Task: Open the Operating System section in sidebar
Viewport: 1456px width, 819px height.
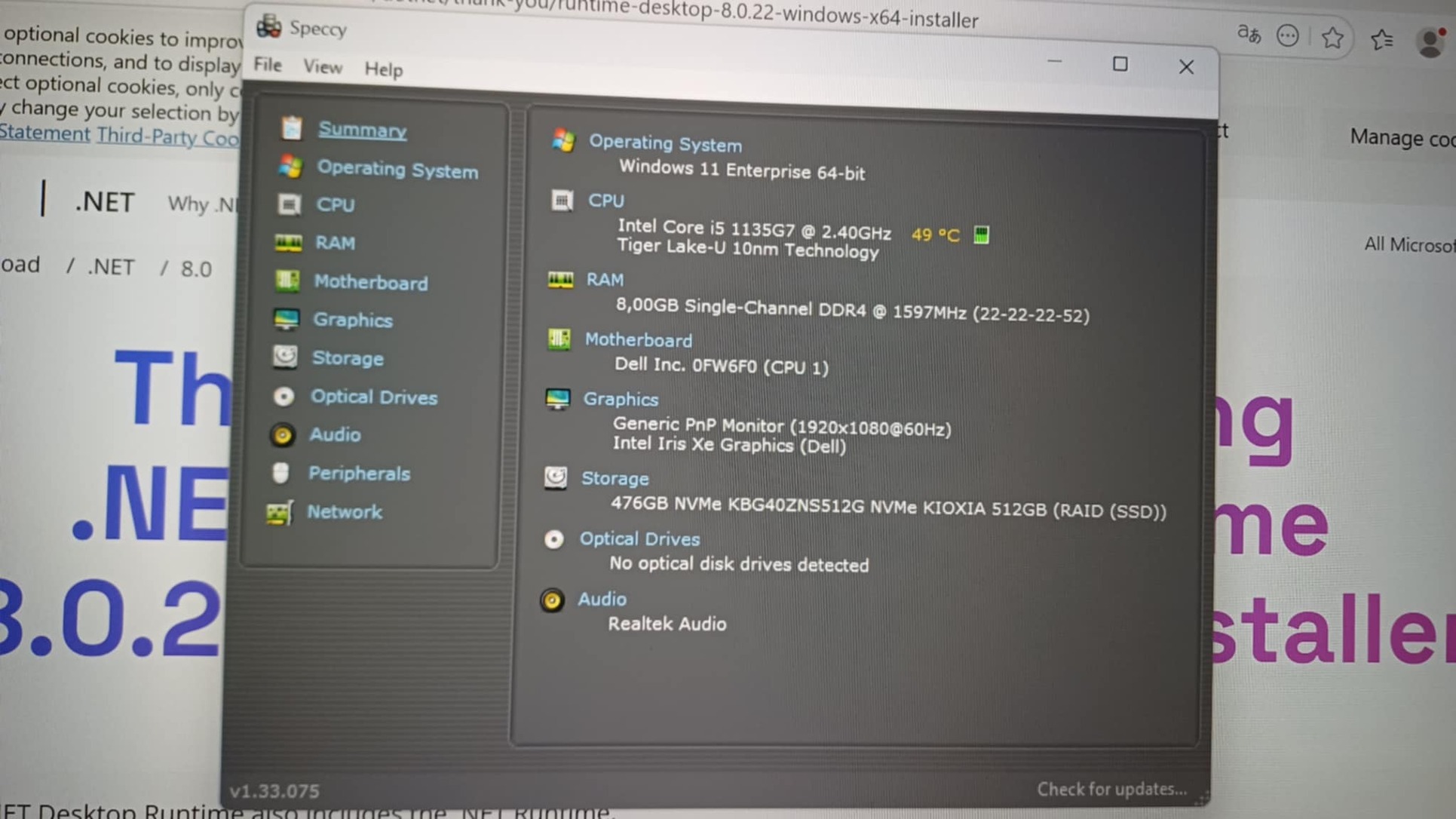Action: point(397,170)
